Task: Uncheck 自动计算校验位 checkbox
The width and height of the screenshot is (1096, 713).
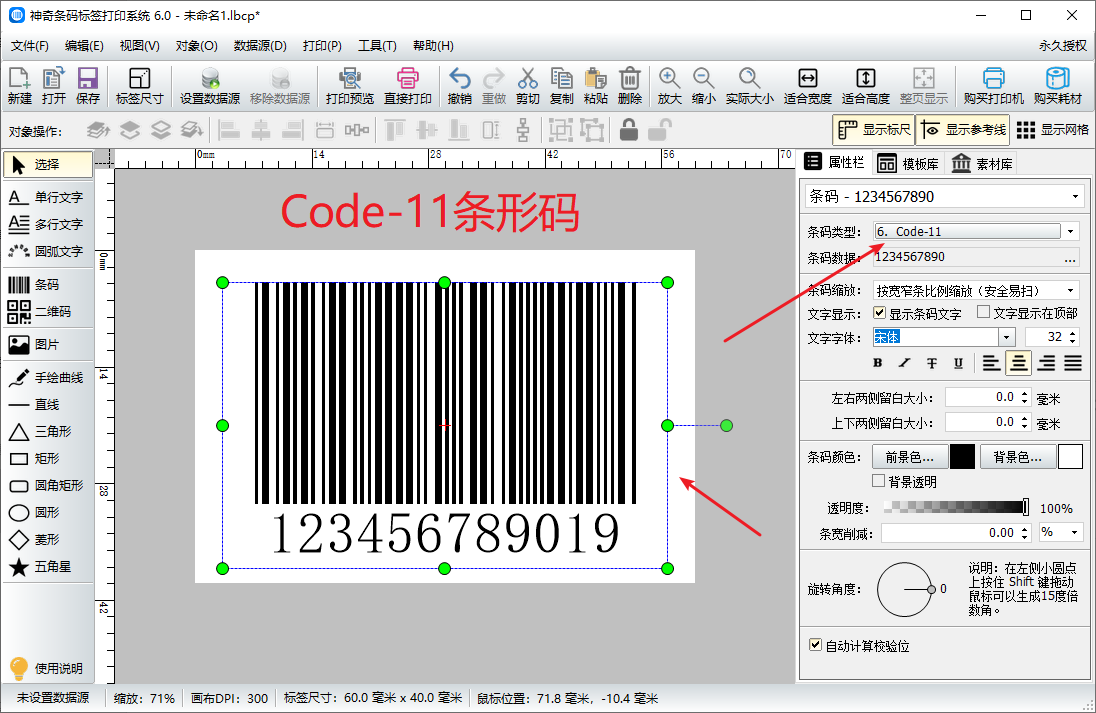Action: [815, 644]
